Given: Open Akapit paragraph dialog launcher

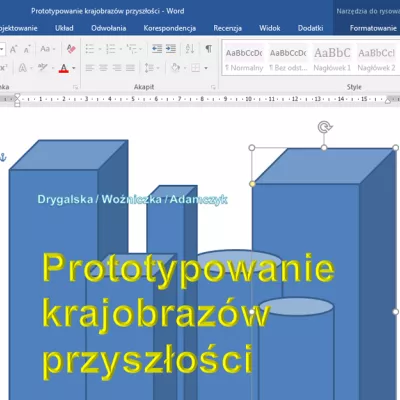Looking at the screenshot, I should (213, 87).
